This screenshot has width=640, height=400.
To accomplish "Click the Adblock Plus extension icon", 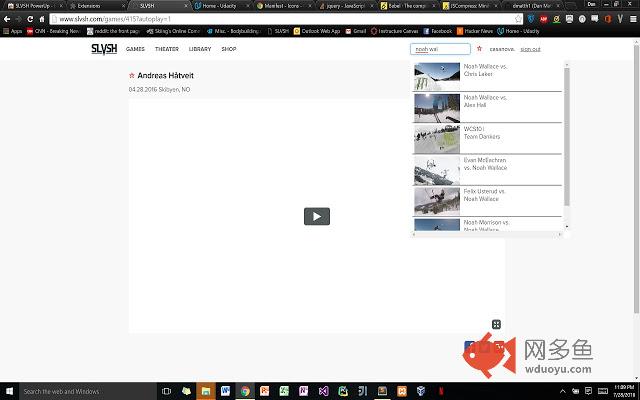I will click(x=544, y=19).
